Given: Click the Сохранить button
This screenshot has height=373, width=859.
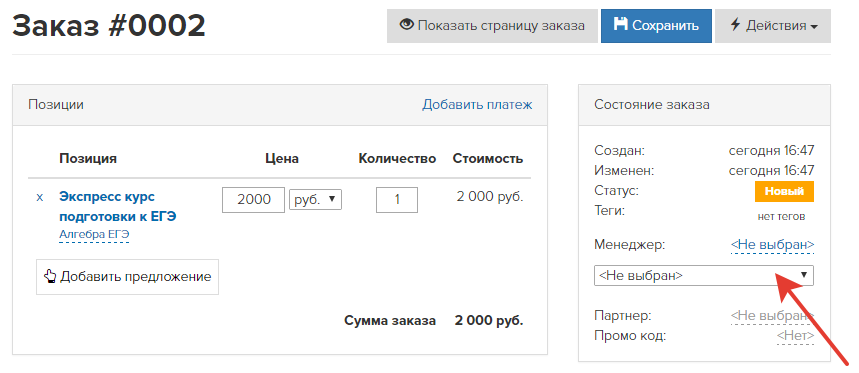Looking at the screenshot, I should click(x=656, y=26).
